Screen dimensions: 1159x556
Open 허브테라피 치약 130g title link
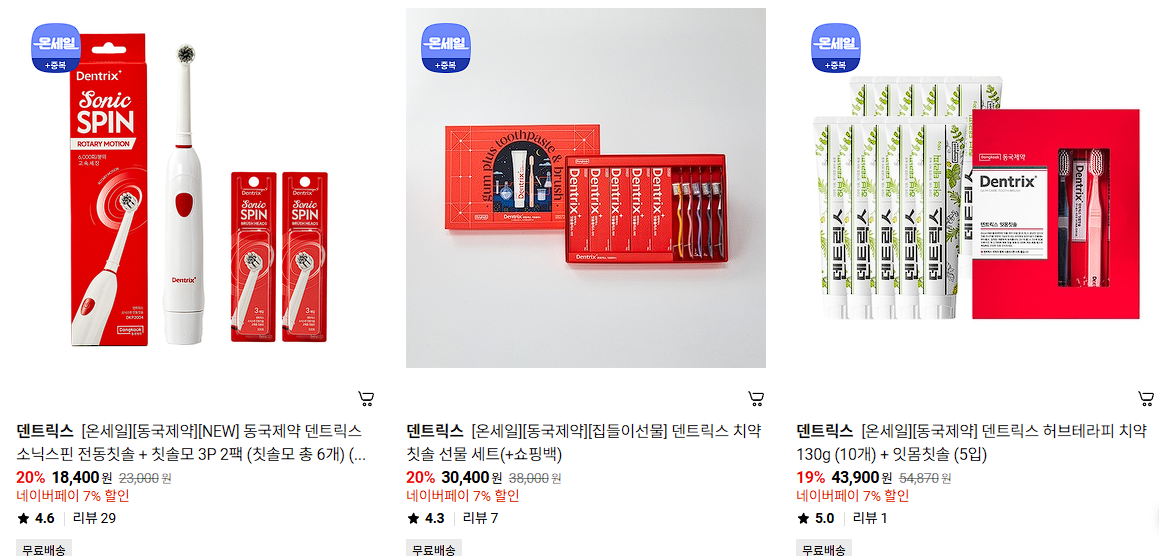(971, 442)
